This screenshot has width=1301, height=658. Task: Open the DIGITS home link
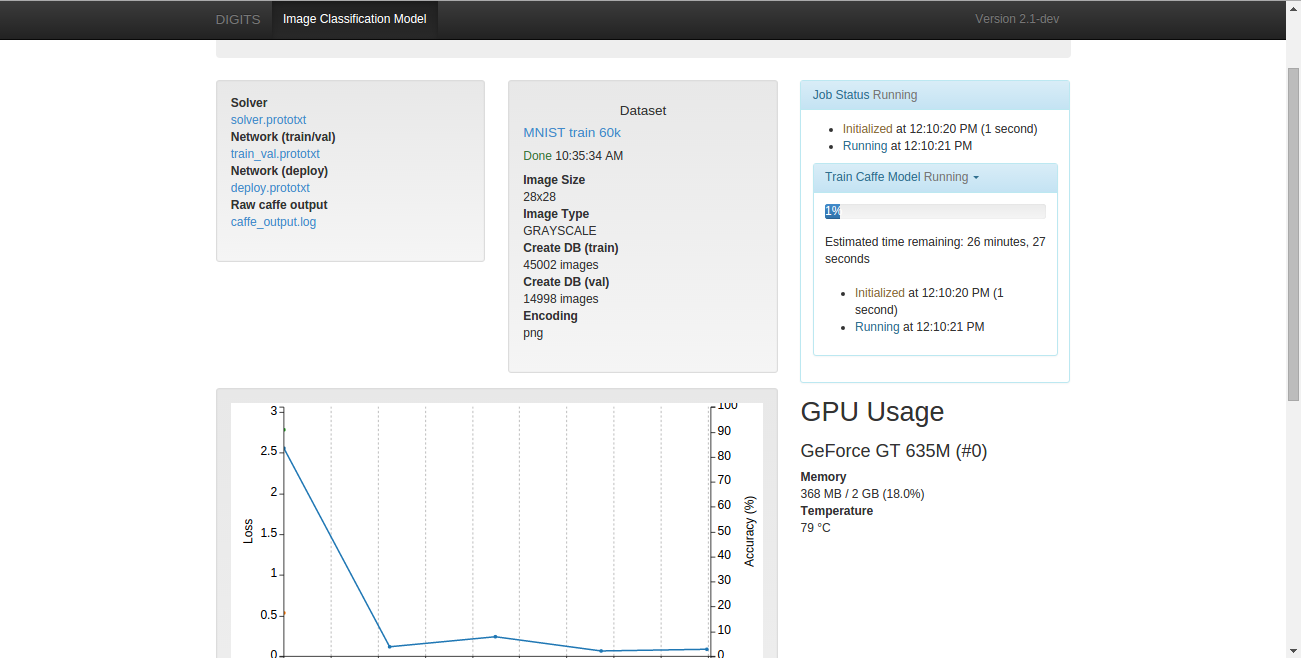(238, 19)
